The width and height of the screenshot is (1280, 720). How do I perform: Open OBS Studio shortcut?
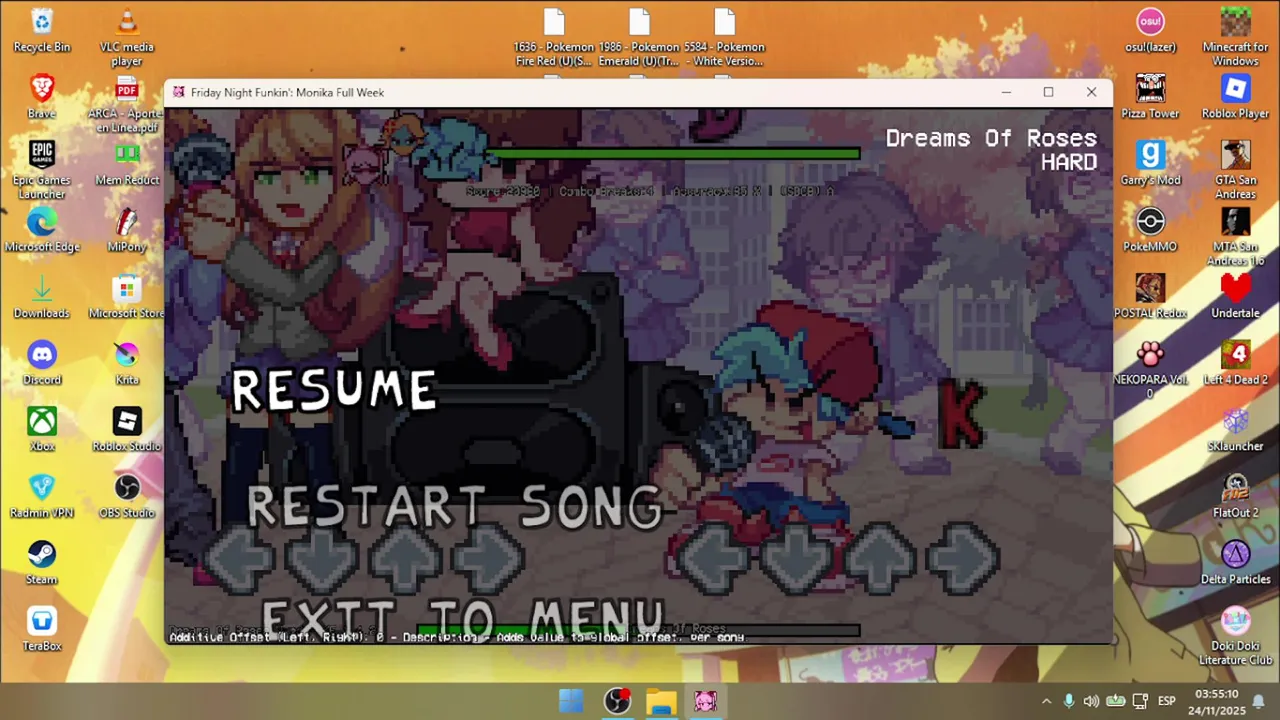click(127, 495)
